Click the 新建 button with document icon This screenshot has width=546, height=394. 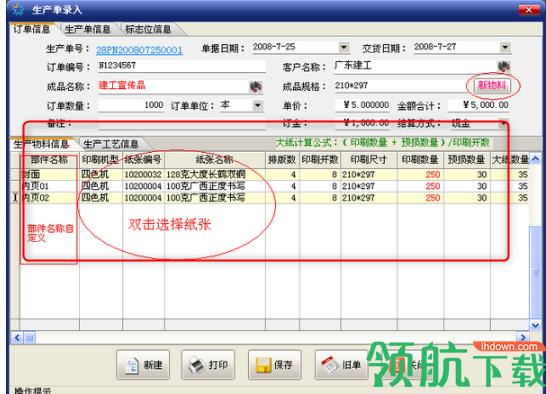(x=143, y=365)
